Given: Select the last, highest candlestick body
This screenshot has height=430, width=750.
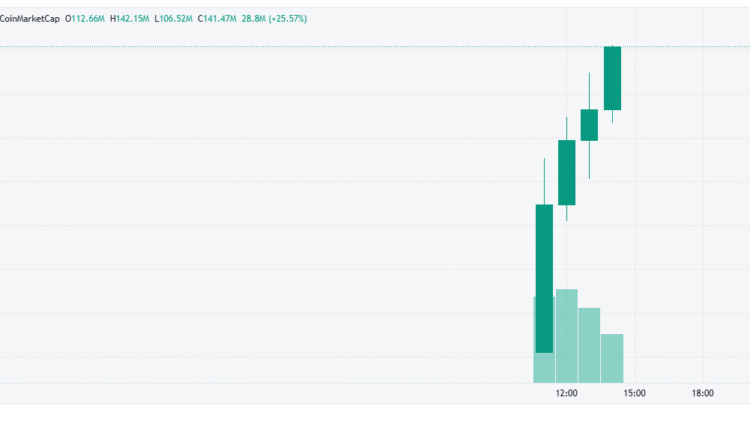Looking at the screenshot, I should click(x=612, y=78).
